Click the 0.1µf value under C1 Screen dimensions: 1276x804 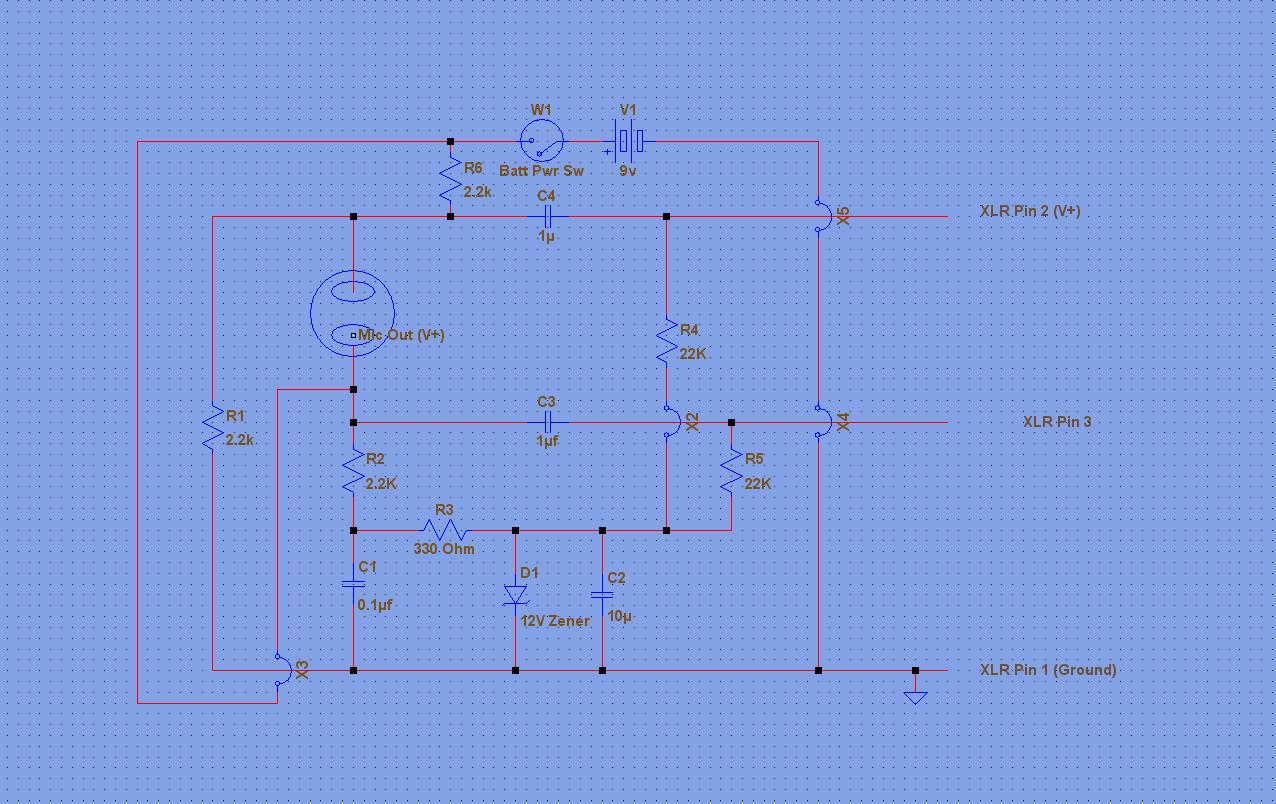(x=375, y=604)
